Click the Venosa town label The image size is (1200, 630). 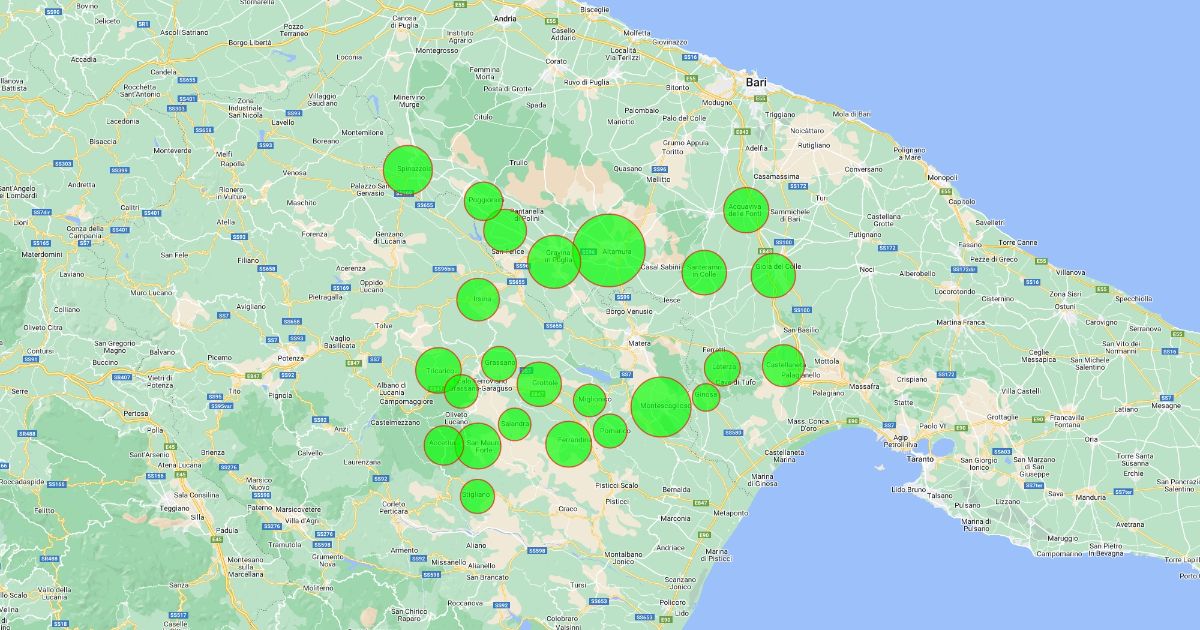pyautogui.click(x=295, y=172)
